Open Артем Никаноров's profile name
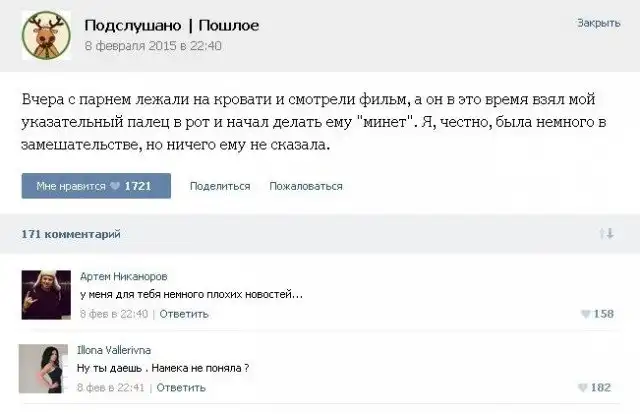The image size is (640, 414). 123,276
